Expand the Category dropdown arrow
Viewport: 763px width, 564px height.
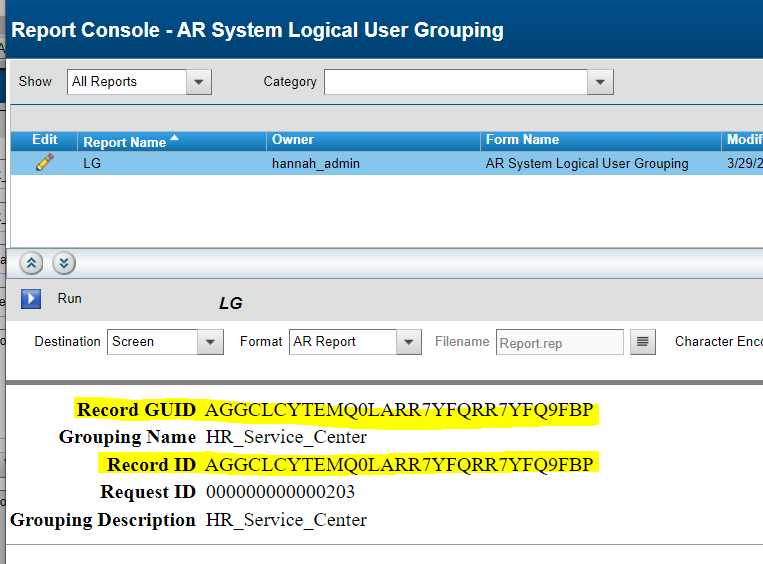coord(600,82)
